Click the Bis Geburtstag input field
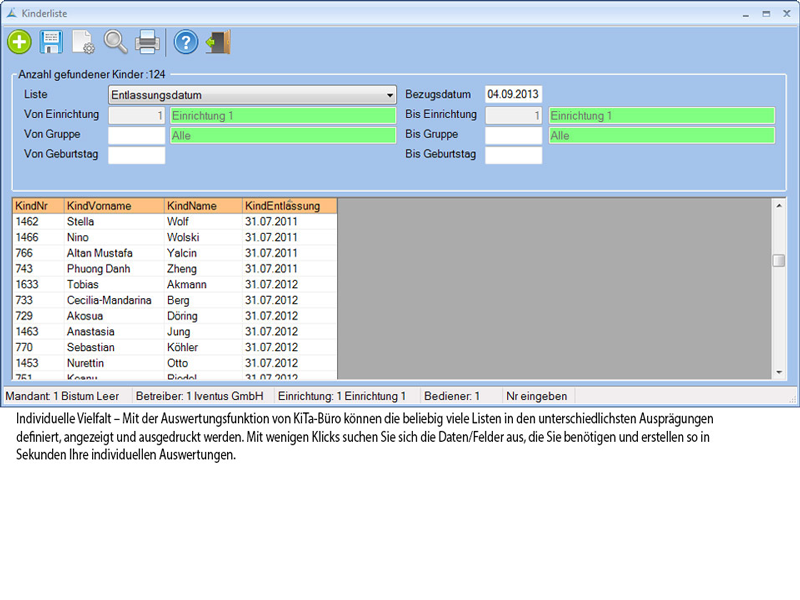Screen dimensions: 800x600 [x=513, y=155]
